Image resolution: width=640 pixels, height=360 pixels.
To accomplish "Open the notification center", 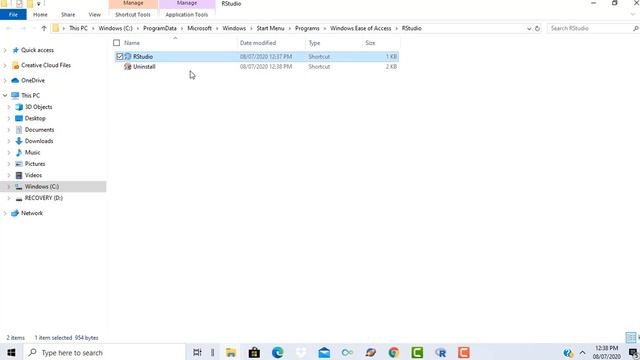I will tap(633, 353).
